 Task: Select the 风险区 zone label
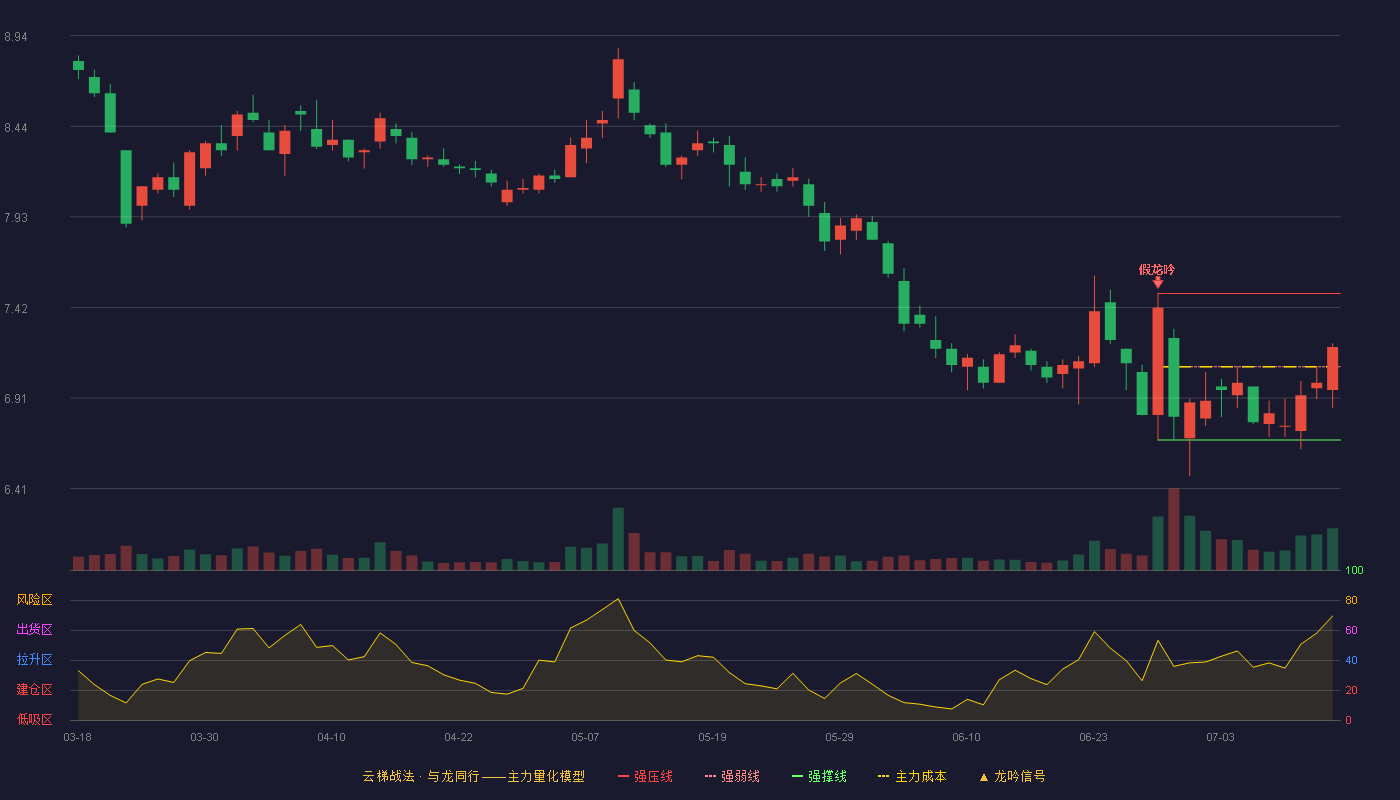click(34, 600)
